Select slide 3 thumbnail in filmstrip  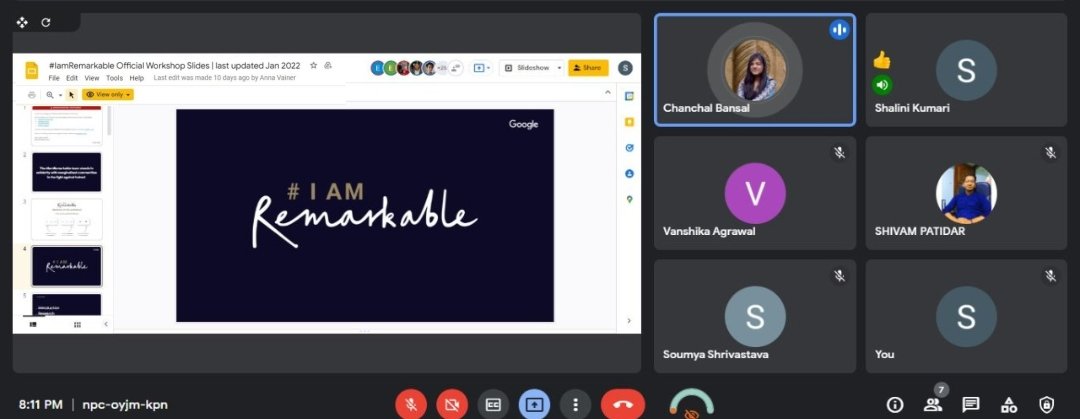(x=67, y=219)
